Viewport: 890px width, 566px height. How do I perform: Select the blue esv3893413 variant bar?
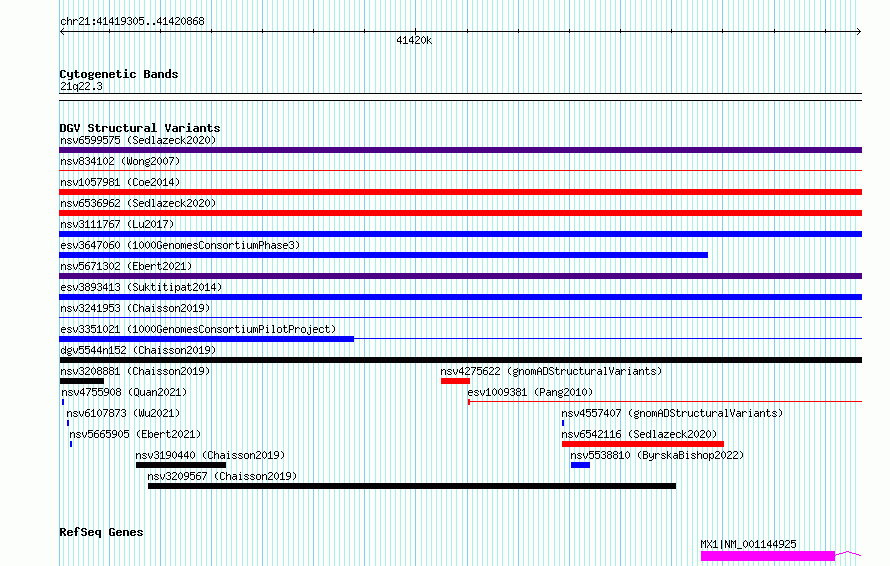(460, 297)
